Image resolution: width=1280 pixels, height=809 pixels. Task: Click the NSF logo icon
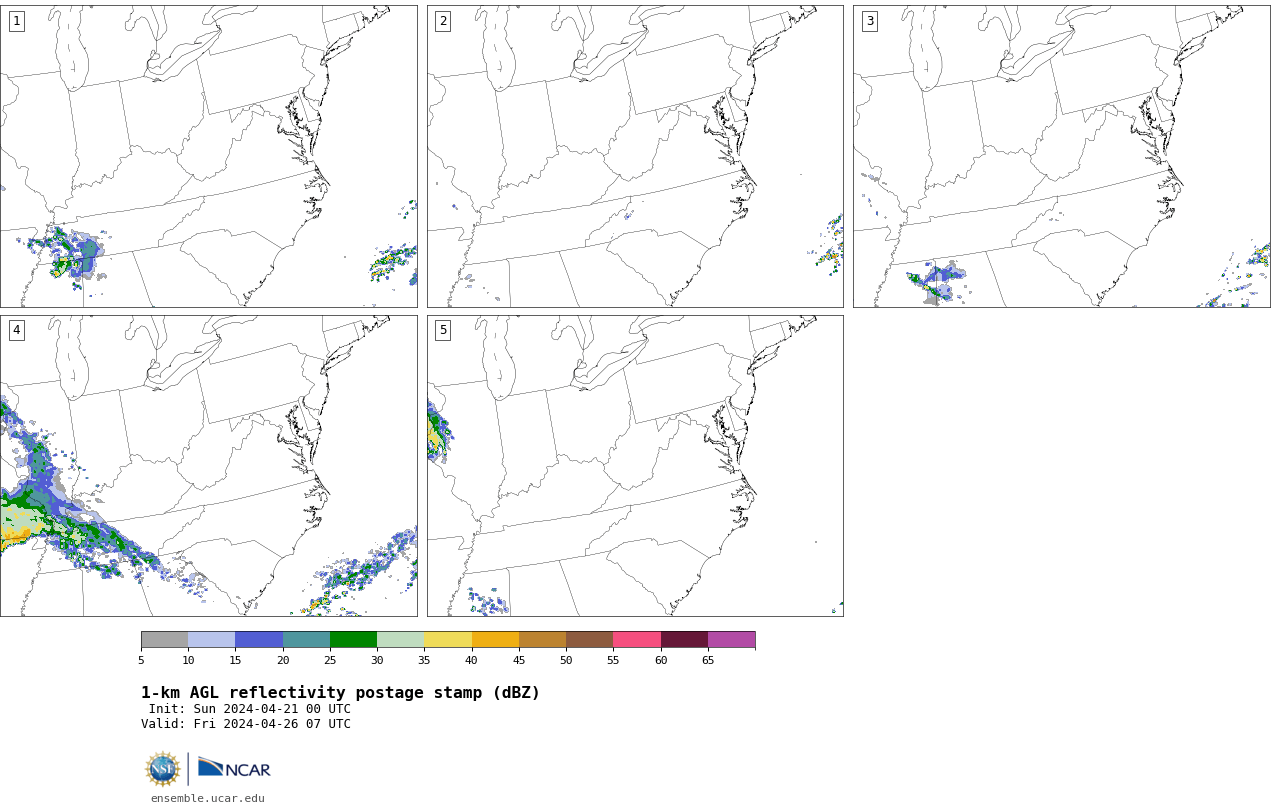[x=163, y=769]
